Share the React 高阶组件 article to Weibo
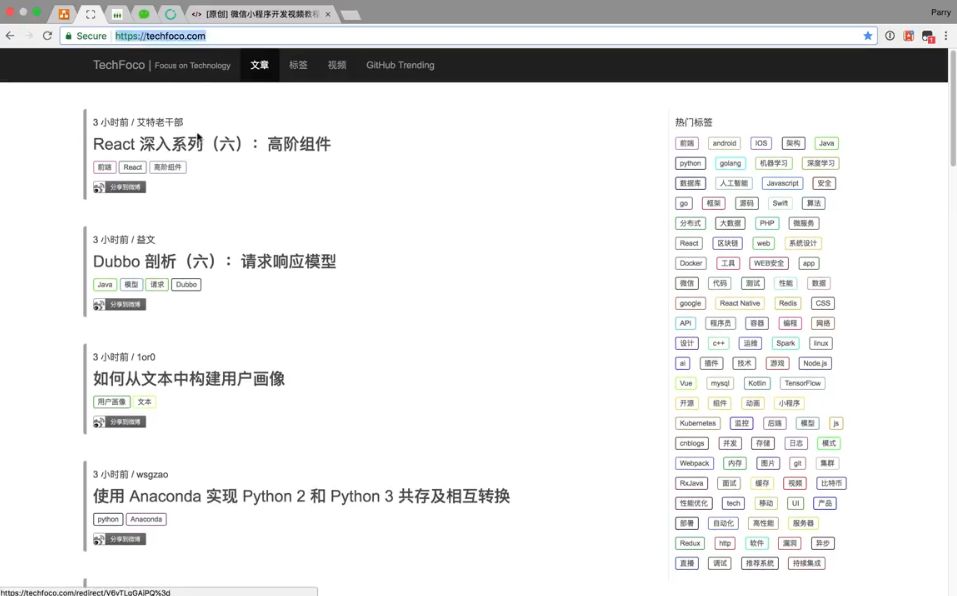The image size is (957, 596). 120,187
